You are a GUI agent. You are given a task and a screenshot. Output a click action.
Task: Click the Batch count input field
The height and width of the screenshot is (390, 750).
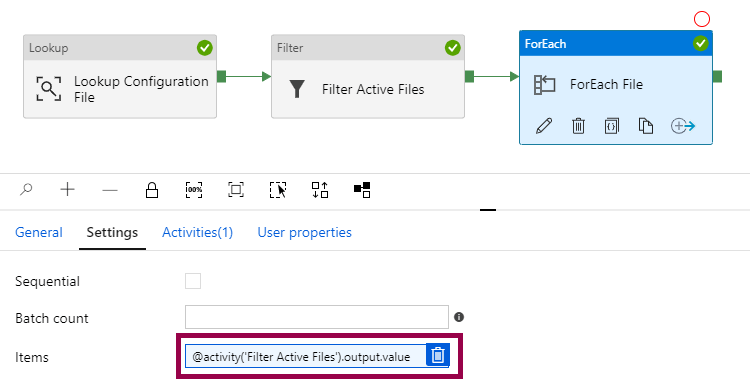[317, 317]
